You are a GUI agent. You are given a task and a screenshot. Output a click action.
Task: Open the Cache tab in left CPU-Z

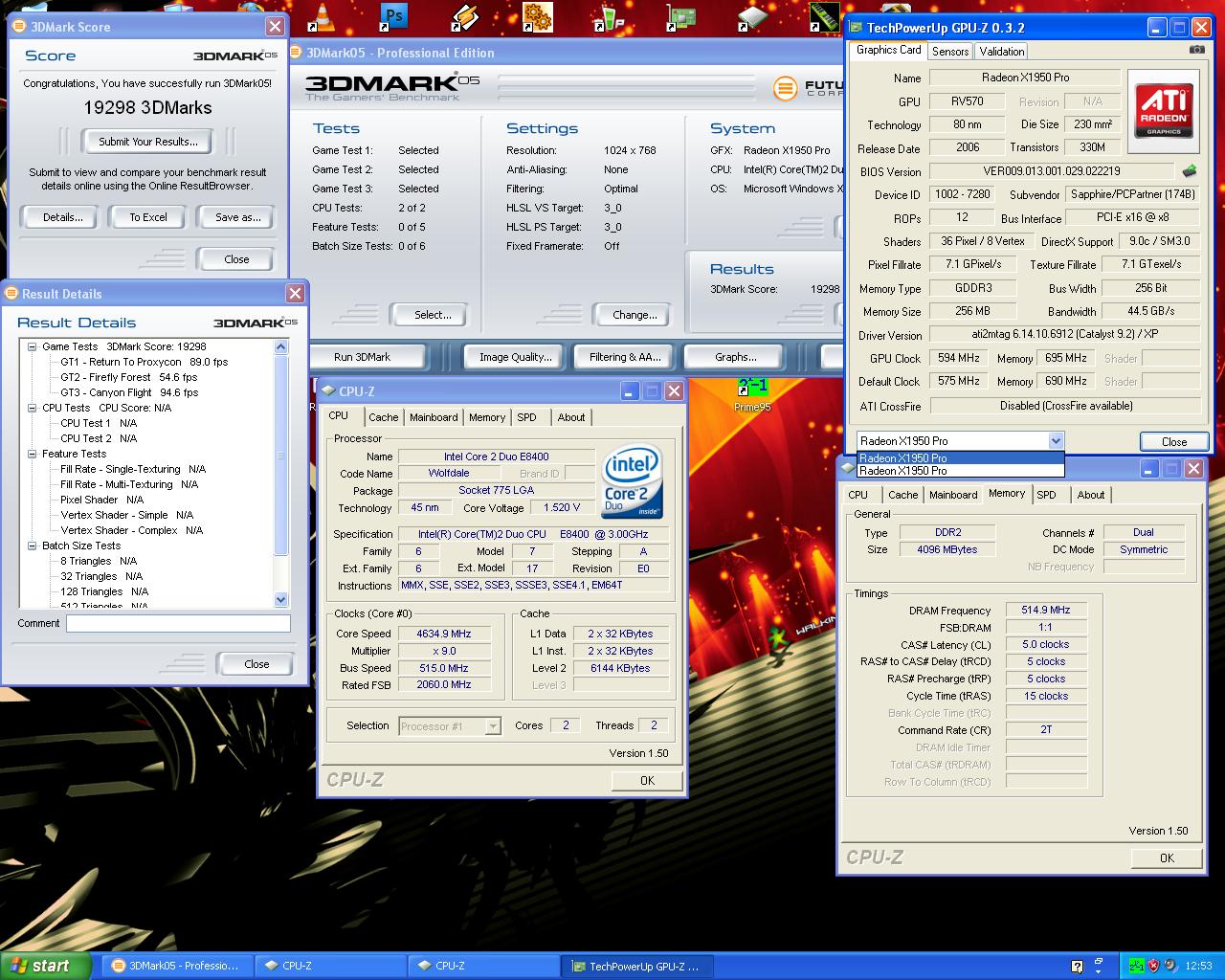point(384,417)
